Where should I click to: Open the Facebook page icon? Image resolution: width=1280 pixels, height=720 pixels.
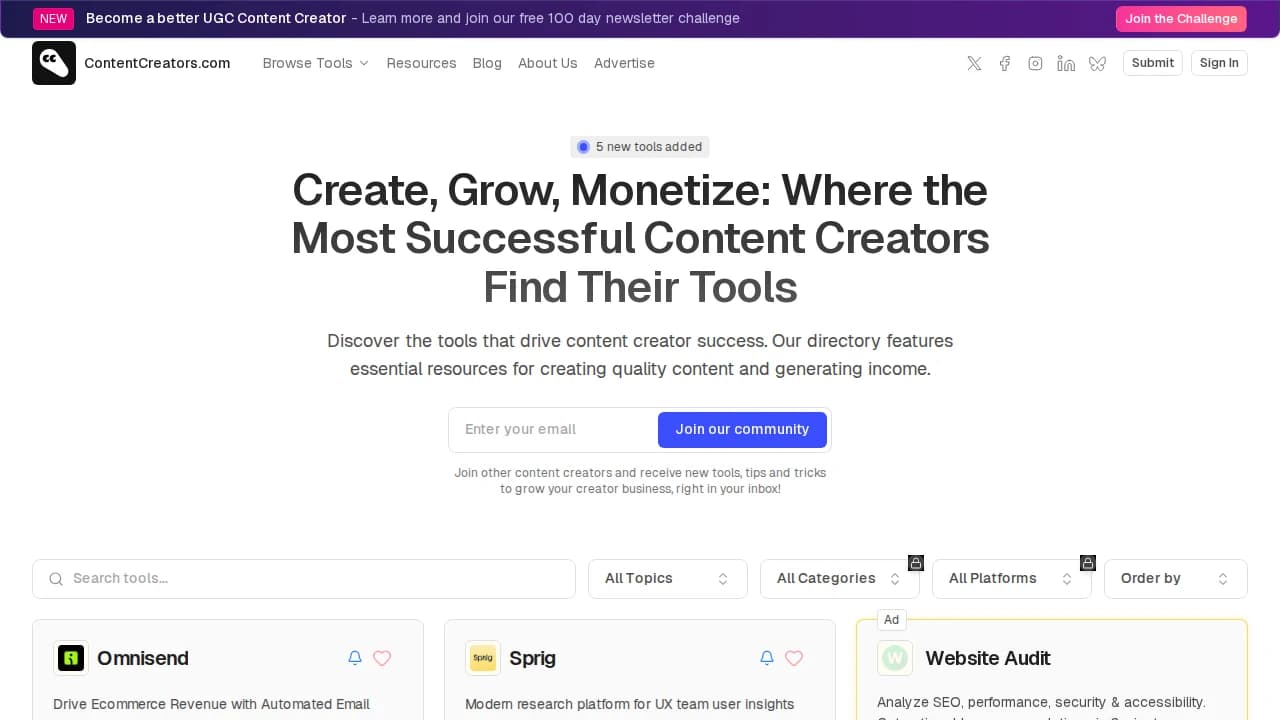coord(1005,63)
